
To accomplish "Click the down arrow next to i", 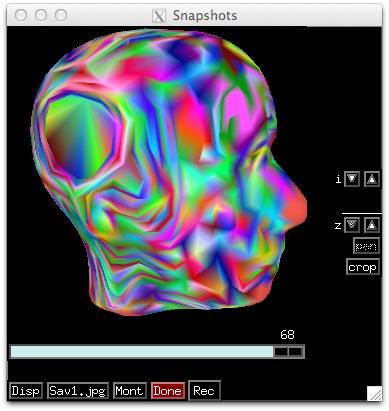I will [352, 179].
